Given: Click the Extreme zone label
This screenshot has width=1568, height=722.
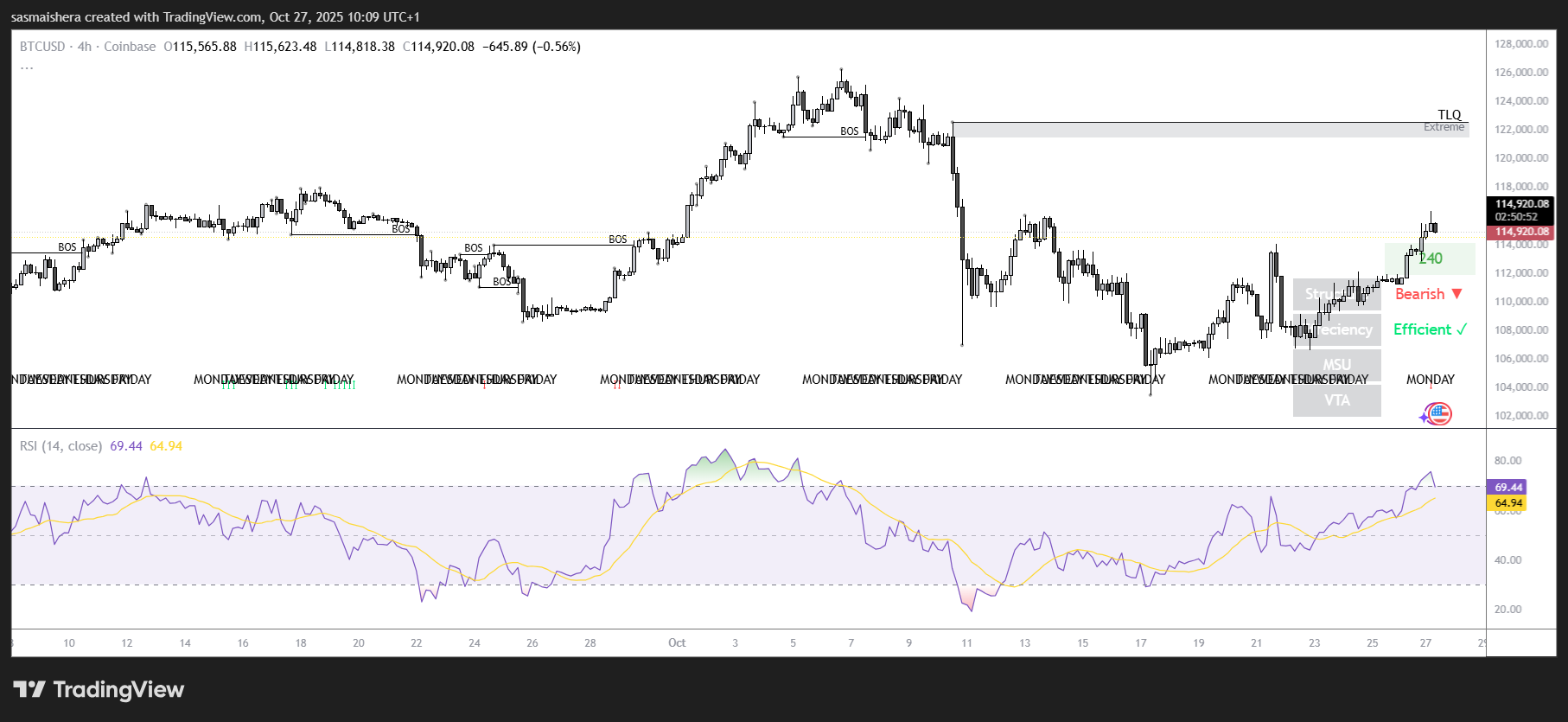Looking at the screenshot, I should pyautogui.click(x=1444, y=127).
